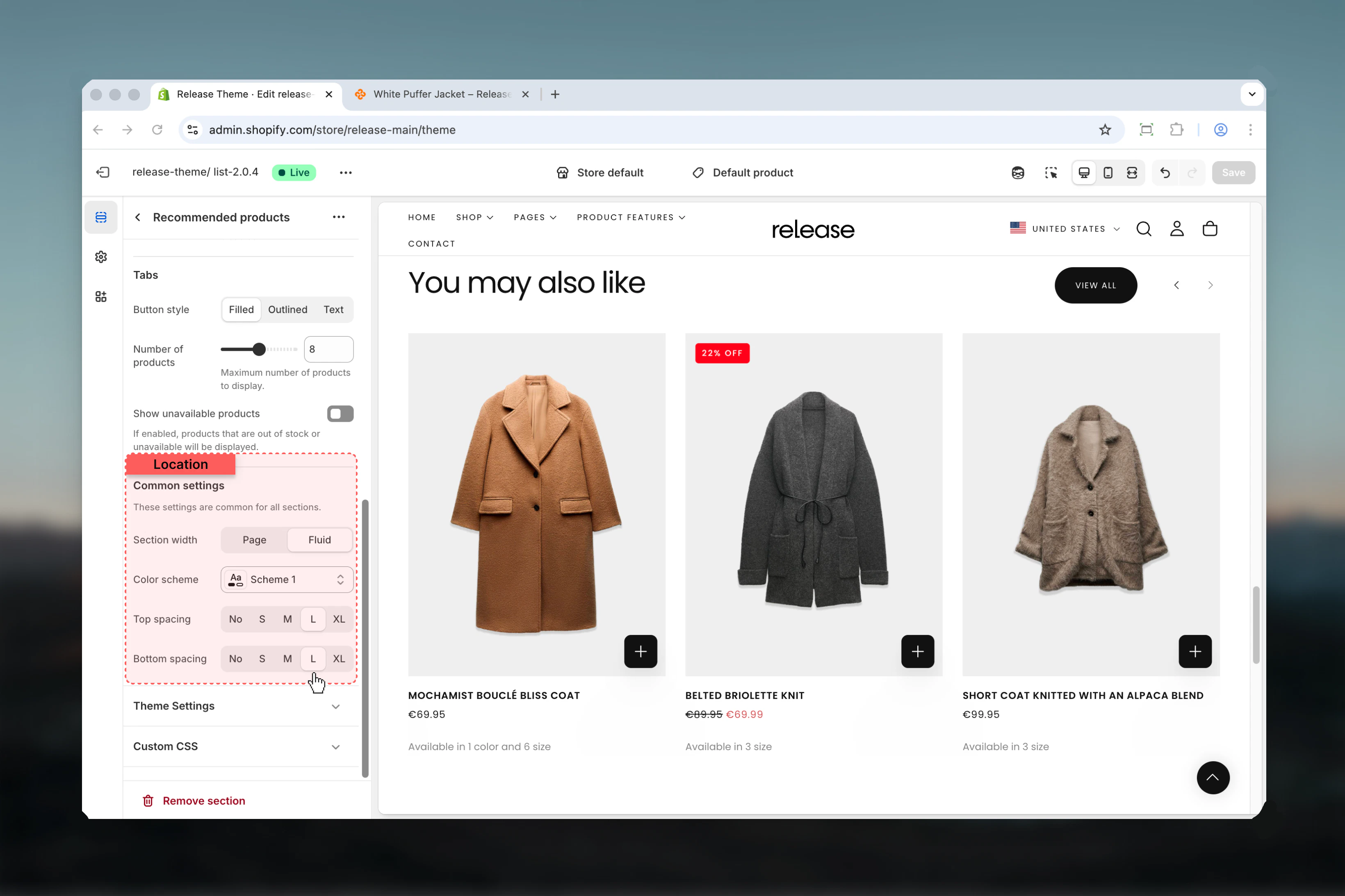Viewport: 1345px width, 896px height.
Task: Click Remove section
Action: [x=194, y=801]
